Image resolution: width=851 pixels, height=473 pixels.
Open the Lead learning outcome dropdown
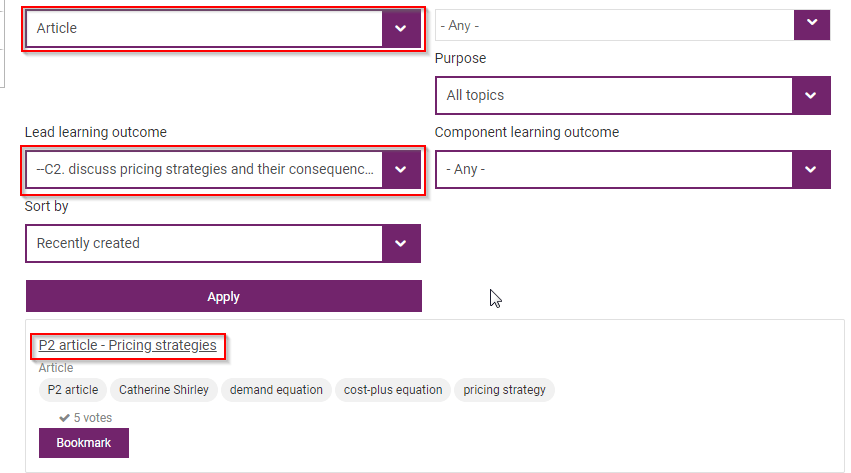[x=205, y=169]
